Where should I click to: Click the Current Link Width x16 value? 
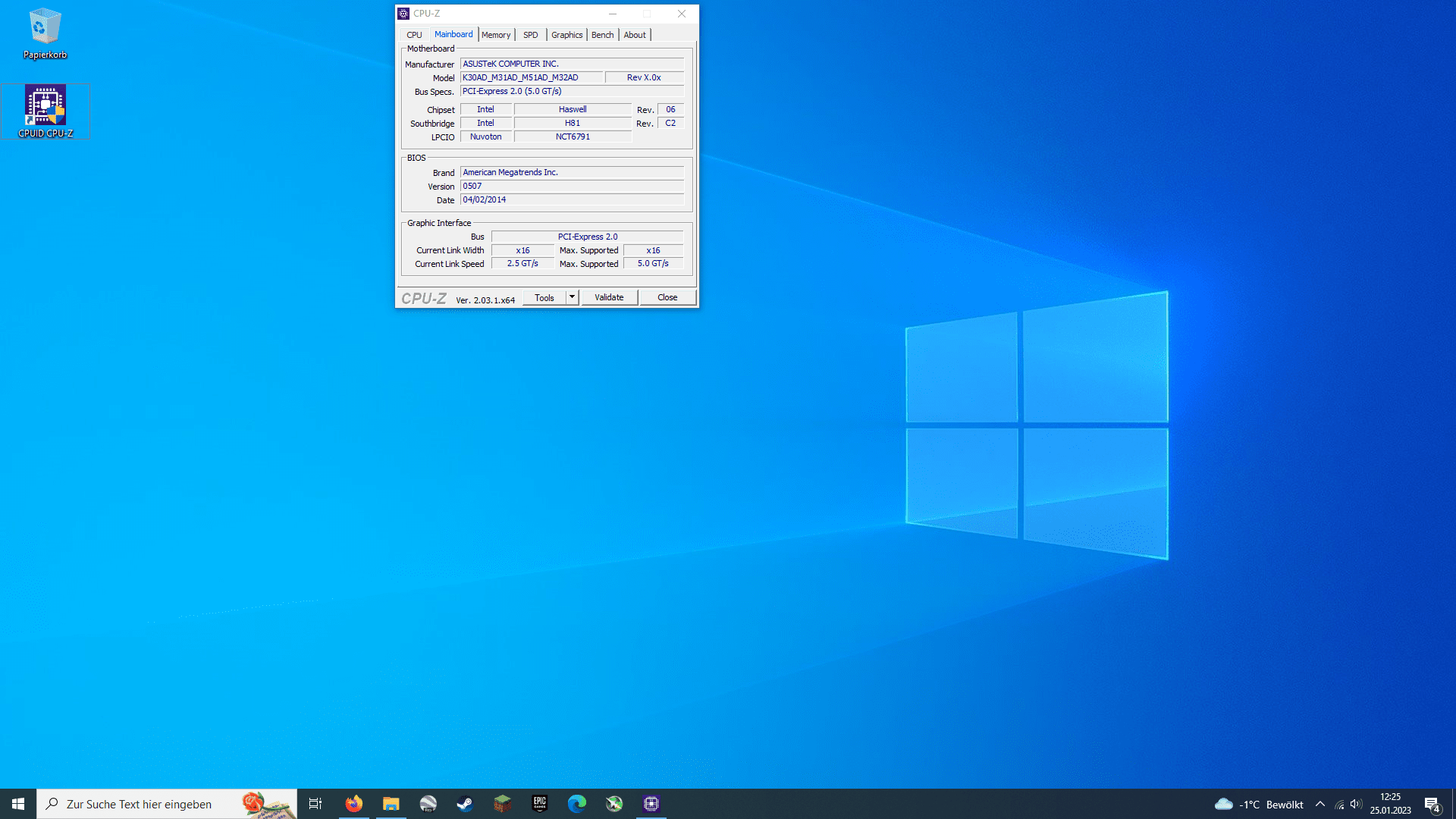[x=522, y=250]
